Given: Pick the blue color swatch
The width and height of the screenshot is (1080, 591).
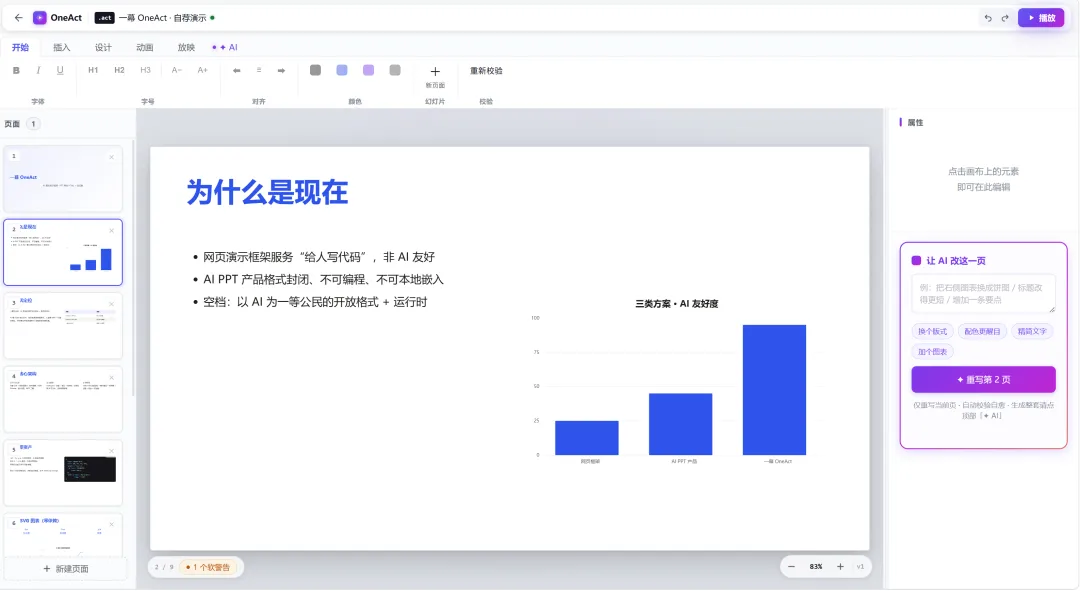Looking at the screenshot, I should coord(342,70).
